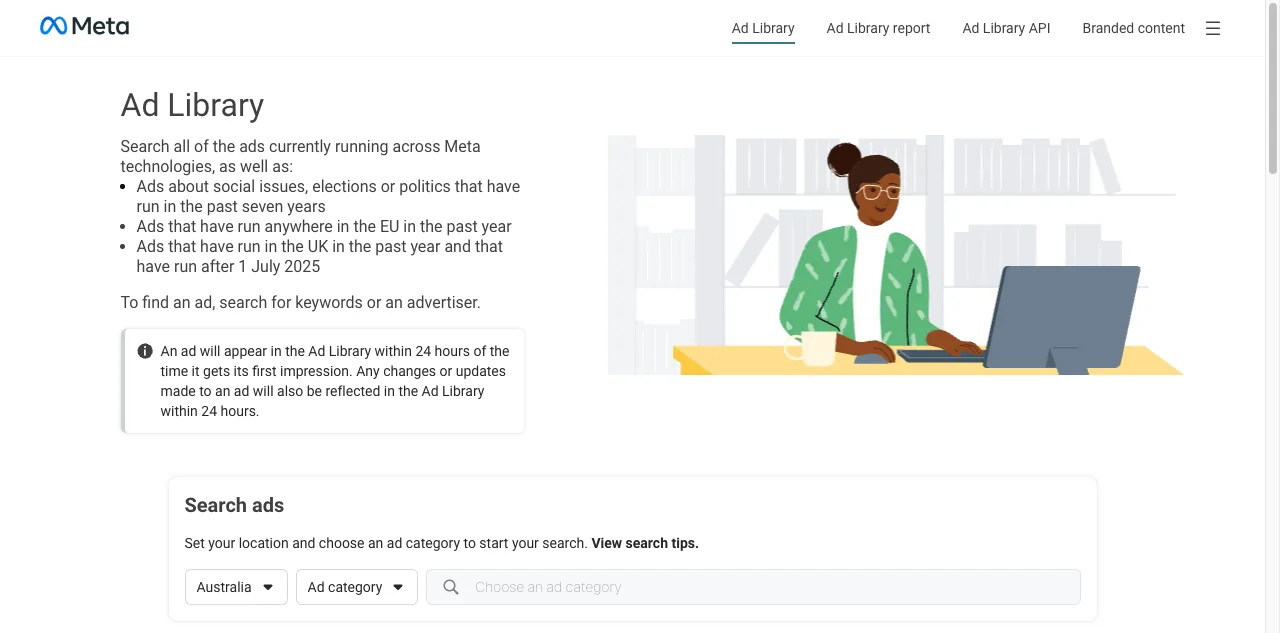Click 'To find an ad, search for keywords' text

[x=300, y=302]
